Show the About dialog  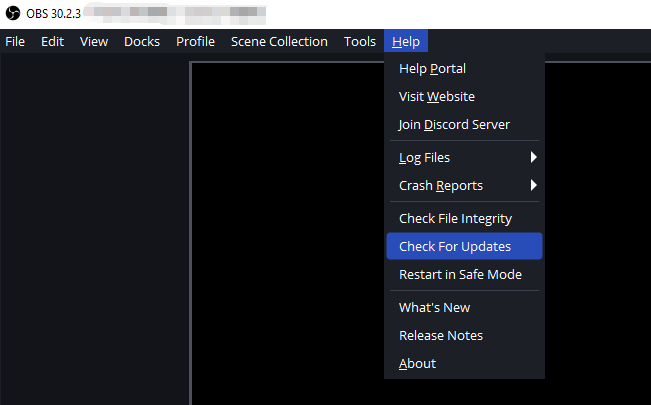click(x=417, y=364)
